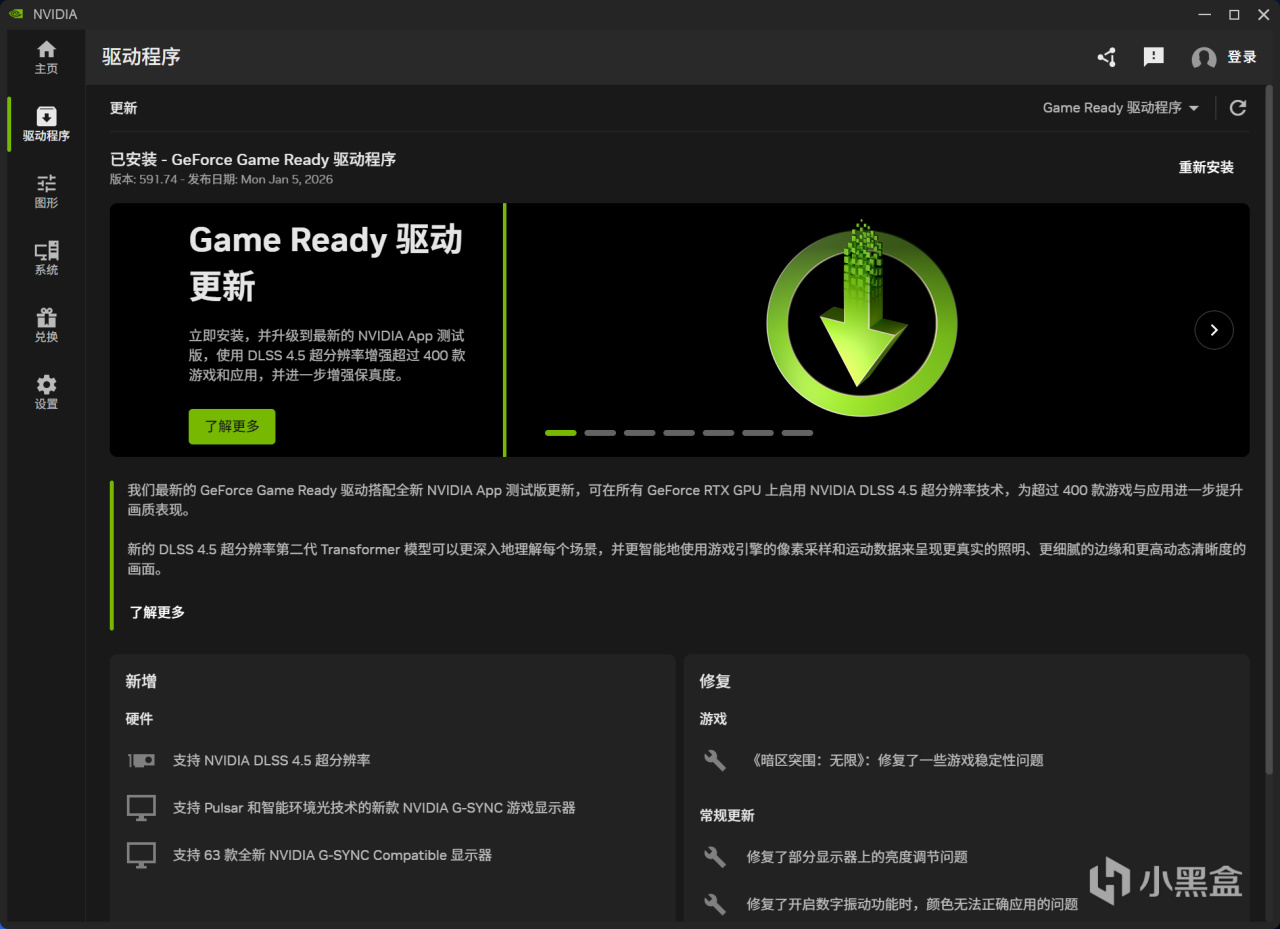Select the first green carousel indicator
Image resolution: width=1280 pixels, height=929 pixels.
(561, 433)
